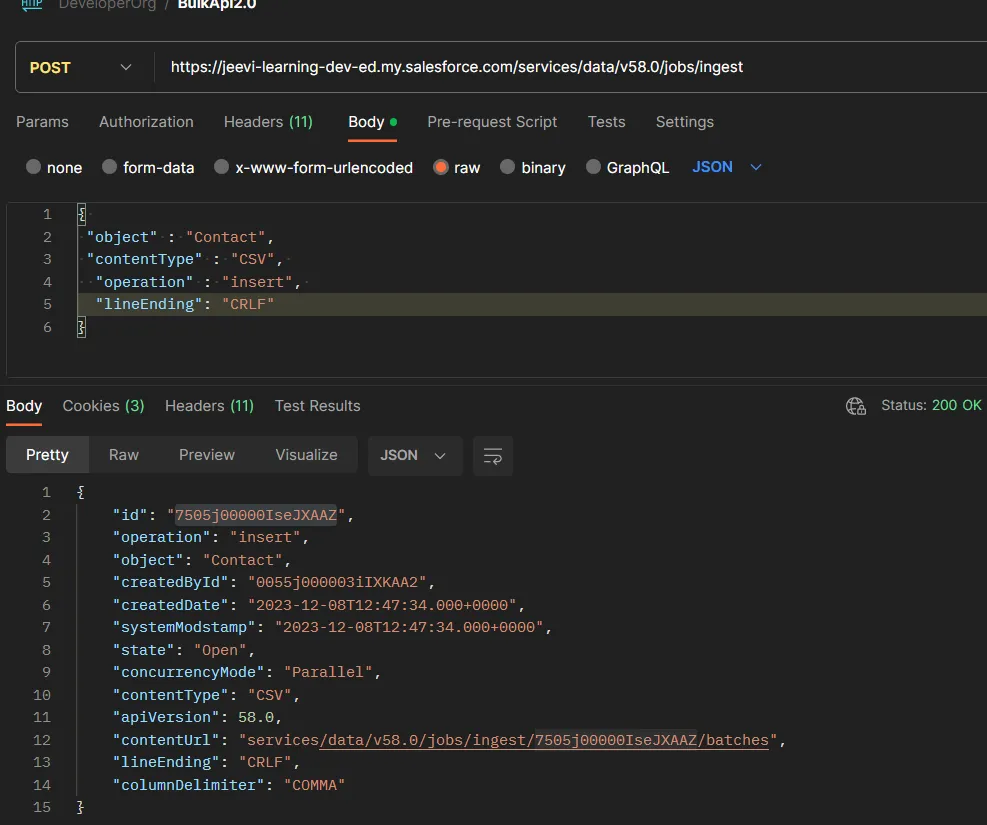Click the HTTP icon before DeveloperOrg
Viewport: 987px width, 825px height.
click(x=31, y=4)
